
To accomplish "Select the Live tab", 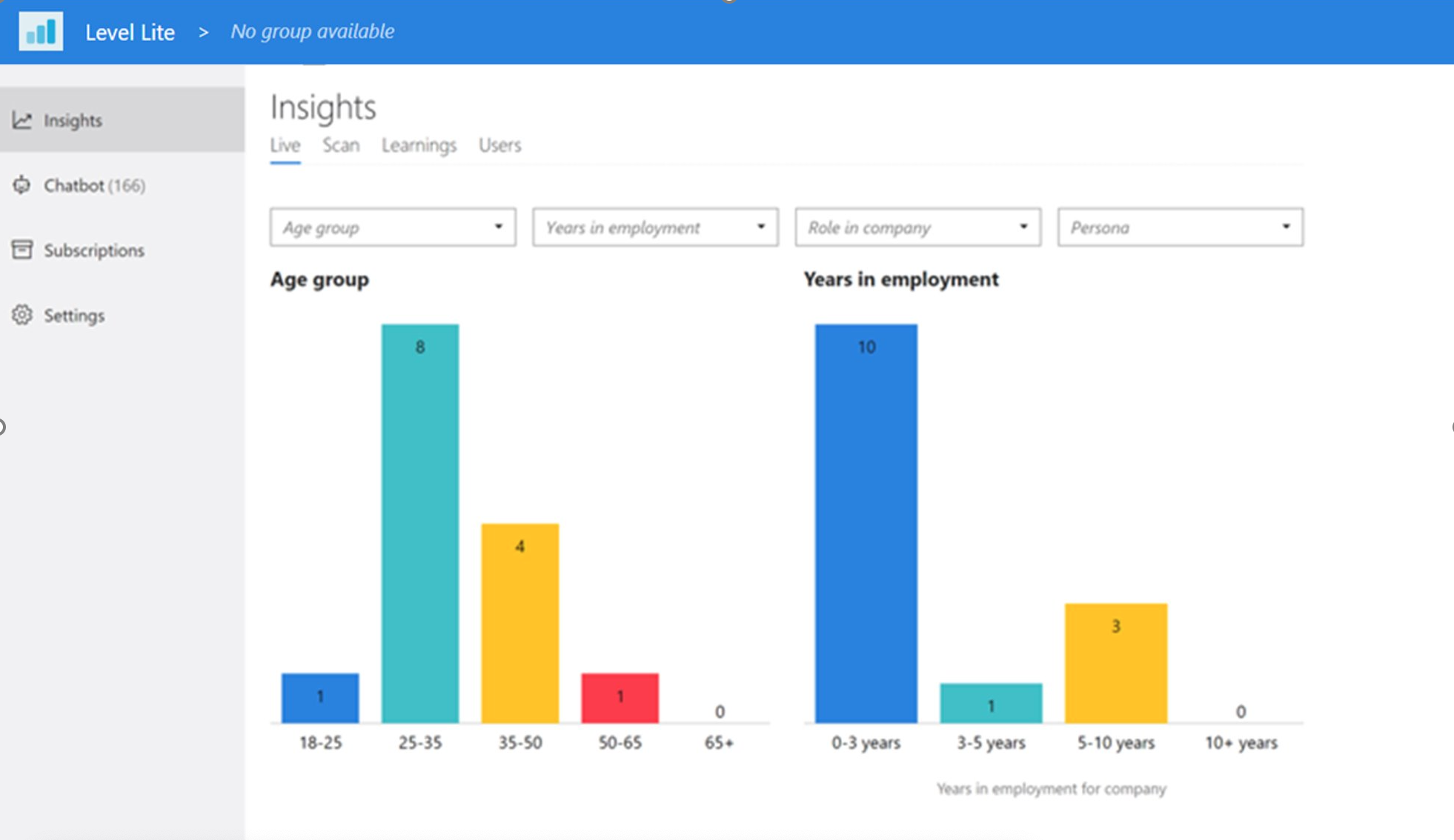I will (285, 145).
